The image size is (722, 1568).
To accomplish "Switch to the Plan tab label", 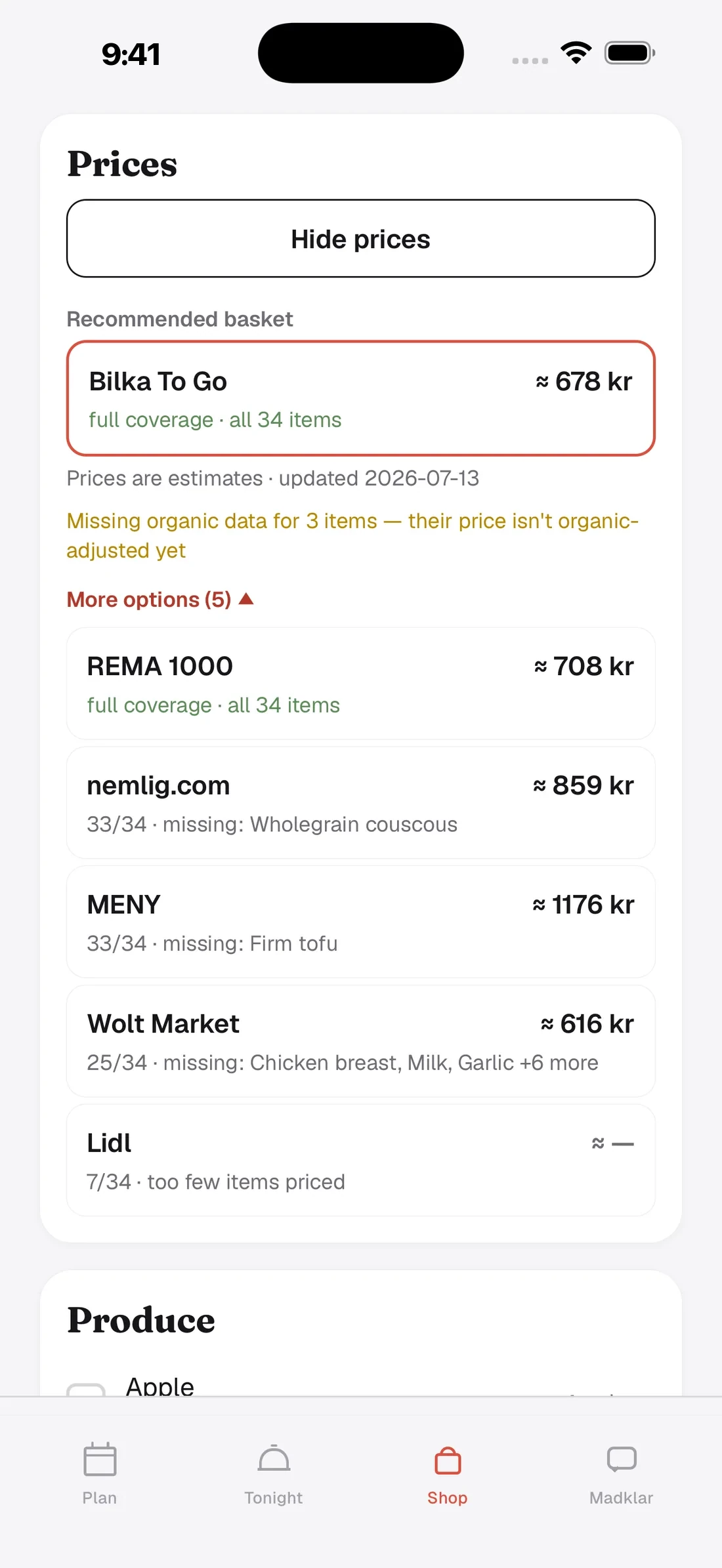I will click(100, 1498).
